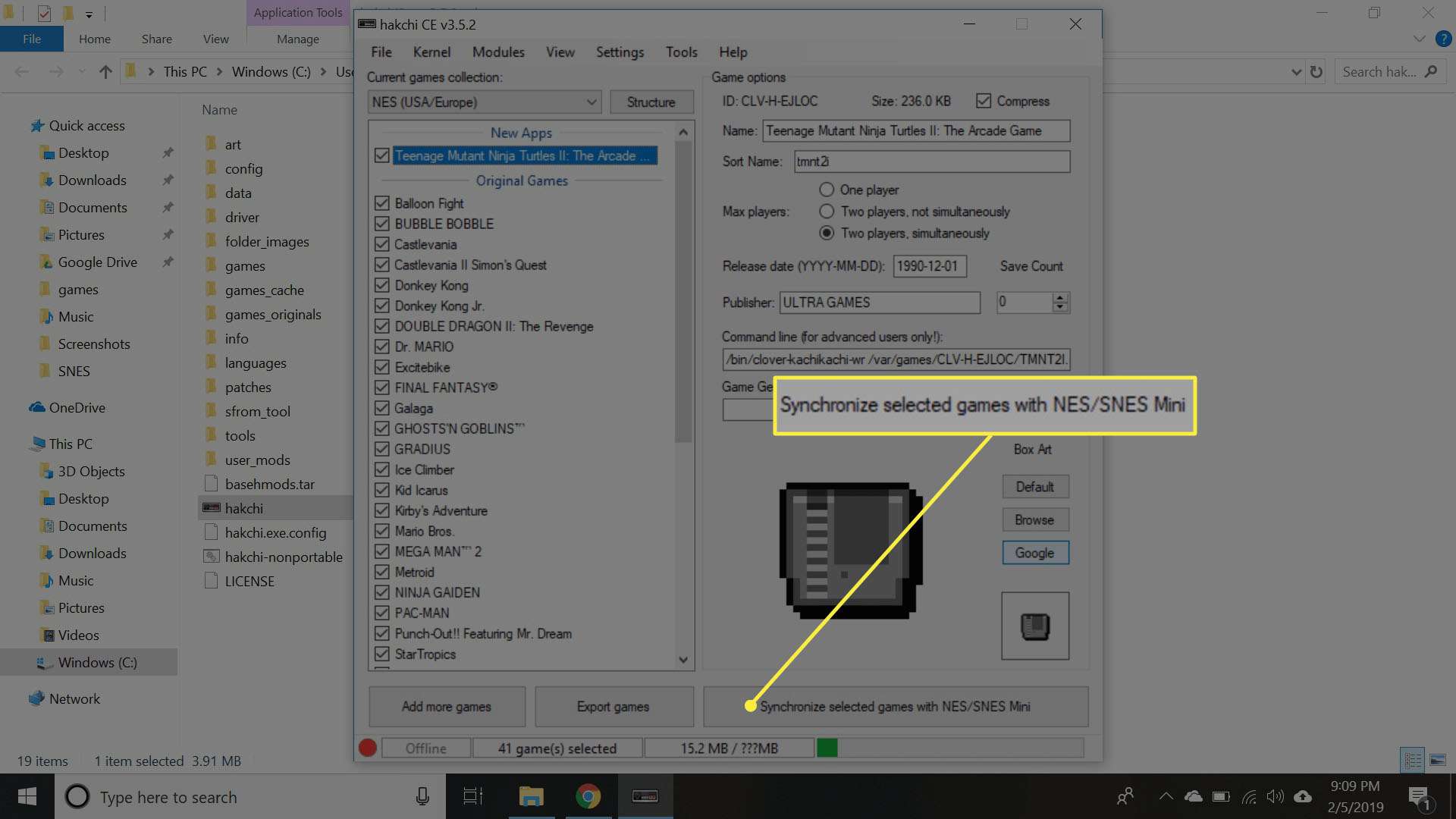Screen dimensions: 1456x819
Task: Open the Modules menu
Action: [x=498, y=52]
